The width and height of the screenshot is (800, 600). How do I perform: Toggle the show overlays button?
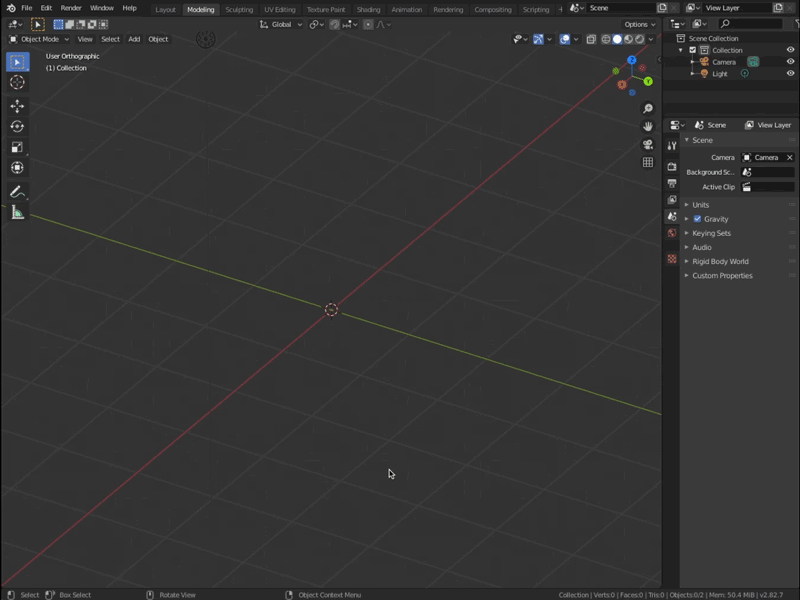click(564, 39)
